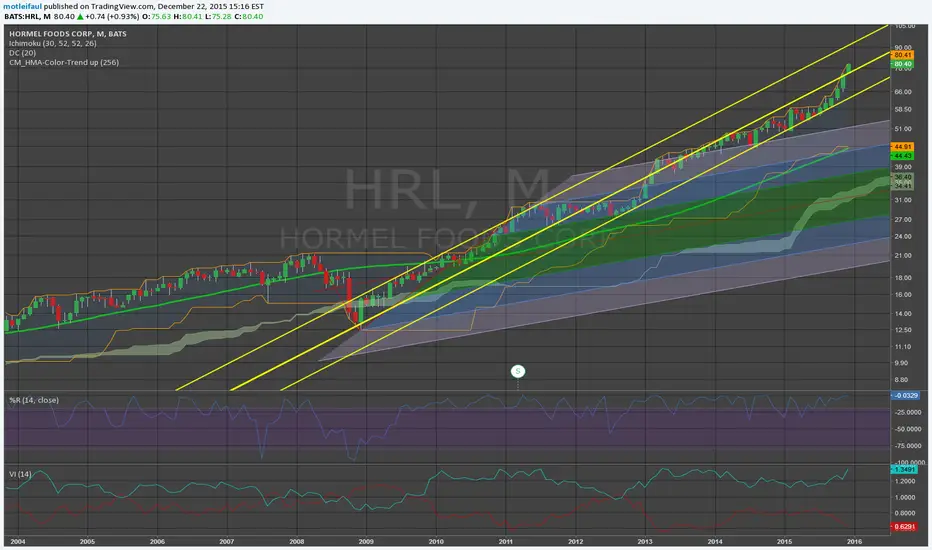Viewport: 932px width, 550px height.
Task: Click the 31.00 value on price axis
Action: click(903, 200)
